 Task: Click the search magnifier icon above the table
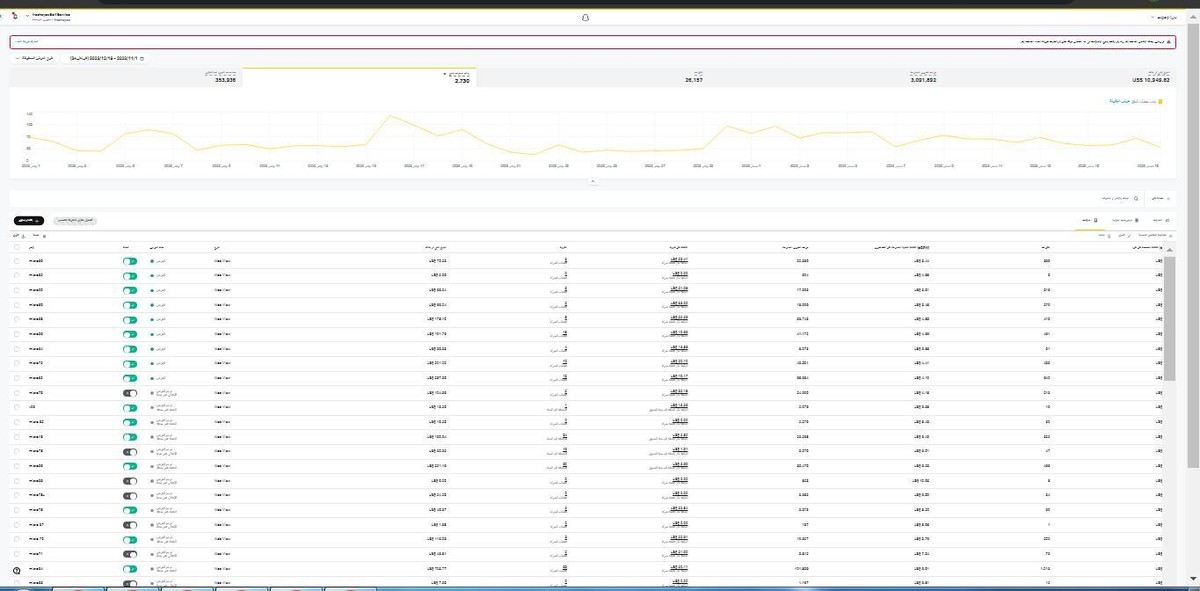pyautogui.click(x=1136, y=198)
